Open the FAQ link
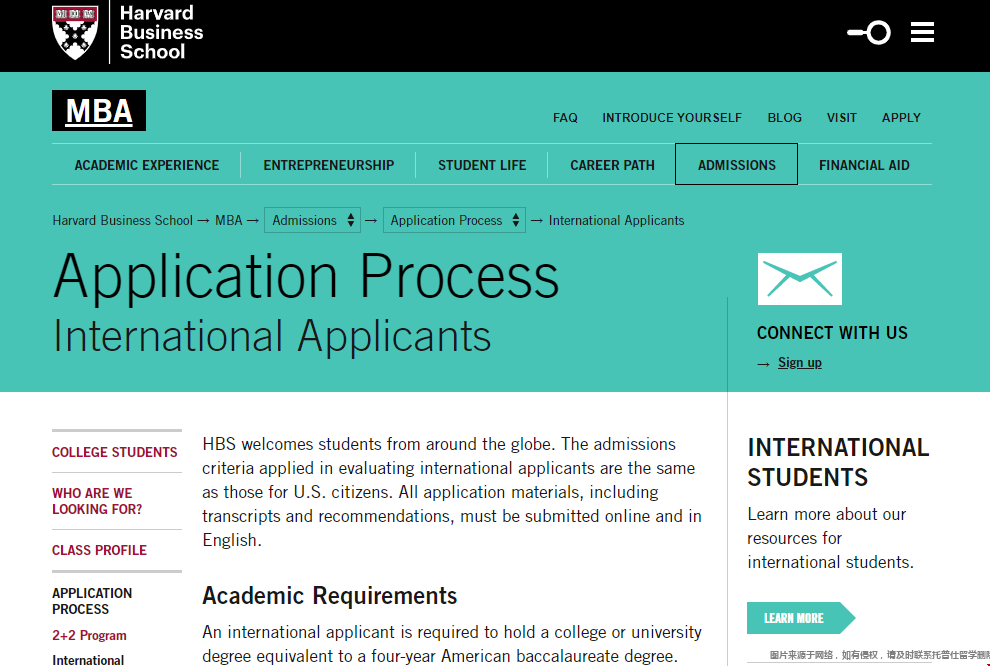990x666 pixels. [565, 117]
